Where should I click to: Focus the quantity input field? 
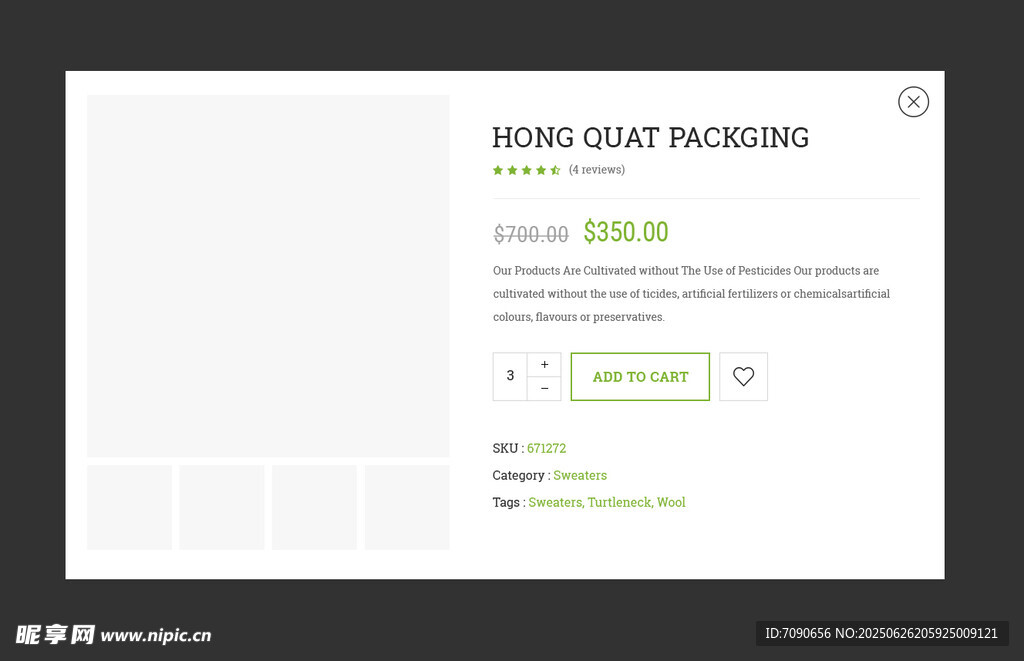(510, 376)
